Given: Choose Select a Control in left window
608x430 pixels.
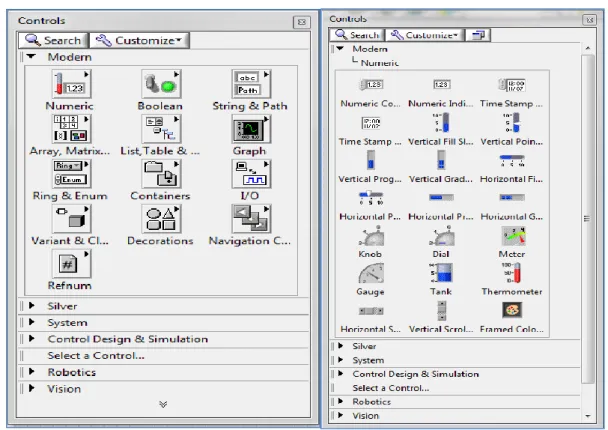Looking at the screenshot, I should point(96,356).
